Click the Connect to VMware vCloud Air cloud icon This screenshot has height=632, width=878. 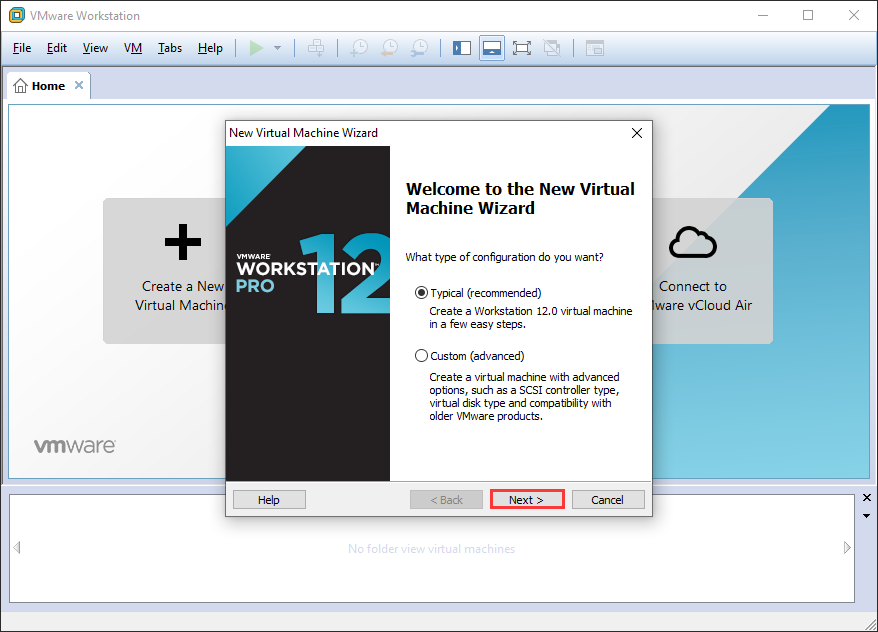pos(693,242)
